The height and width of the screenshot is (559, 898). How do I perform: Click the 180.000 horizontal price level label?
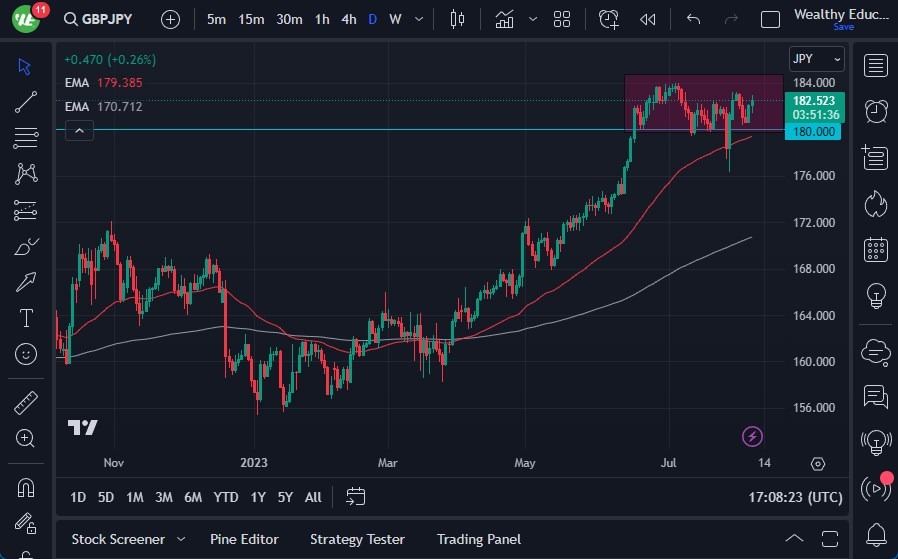tap(815, 131)
